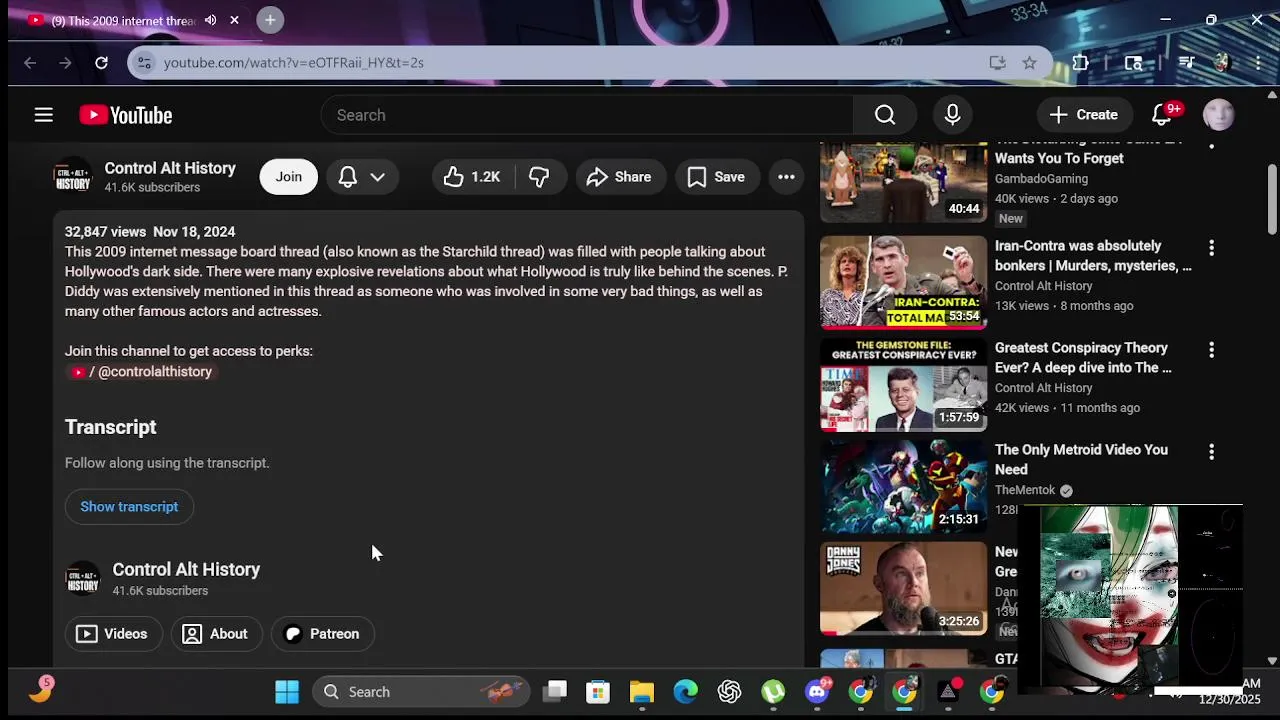Share the video
Viewport: 1280px width, 720px height.
pos(620,177)
